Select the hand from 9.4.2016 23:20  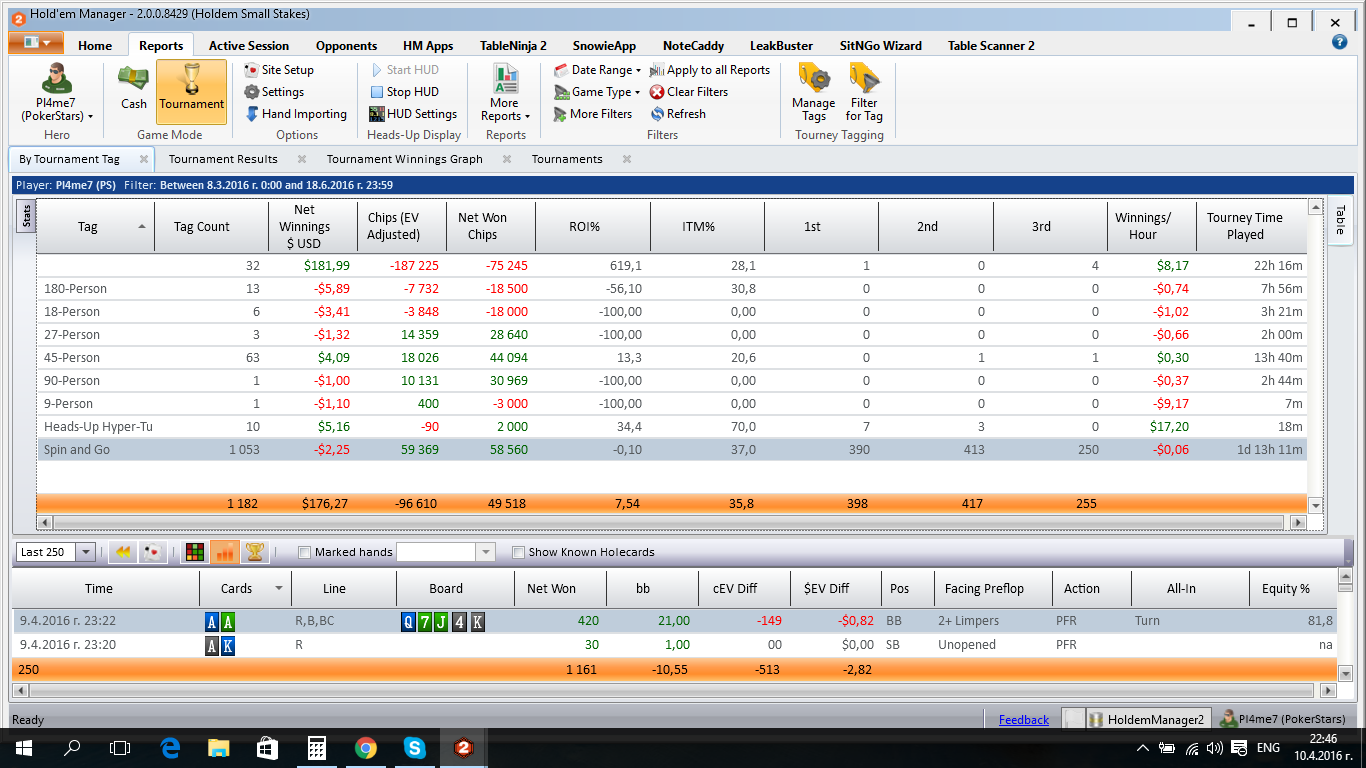674,645
